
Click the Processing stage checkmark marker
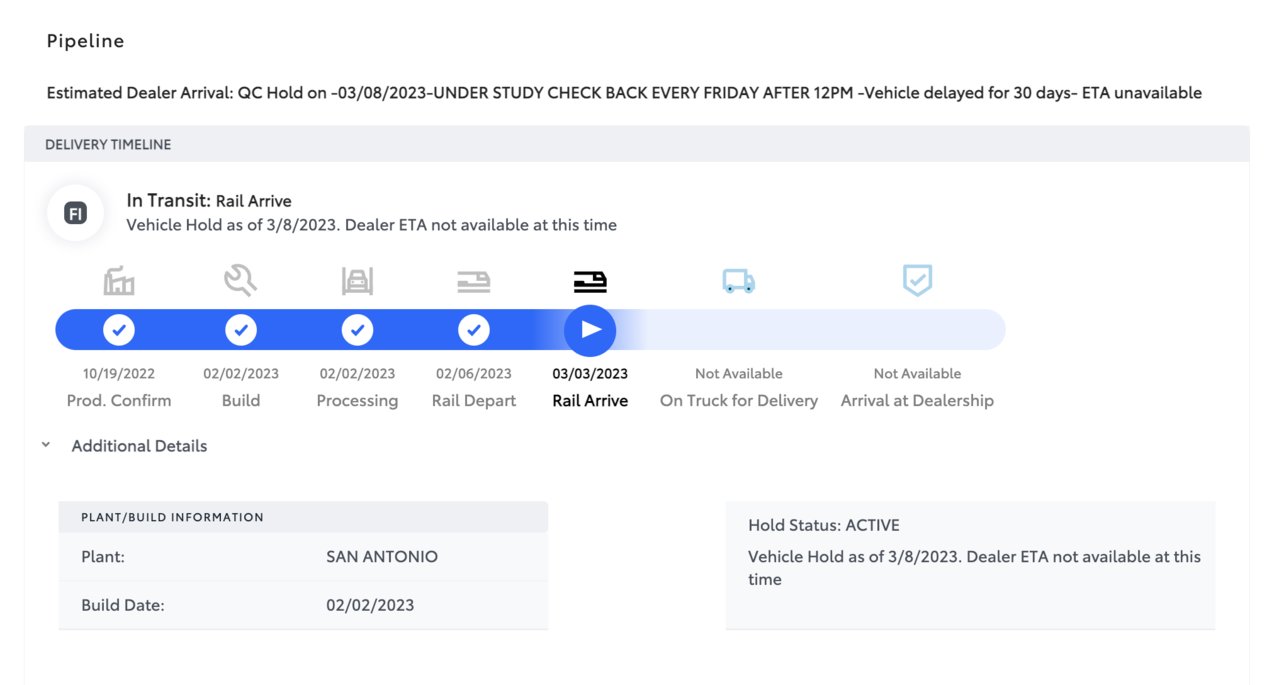tap(357, 330)
